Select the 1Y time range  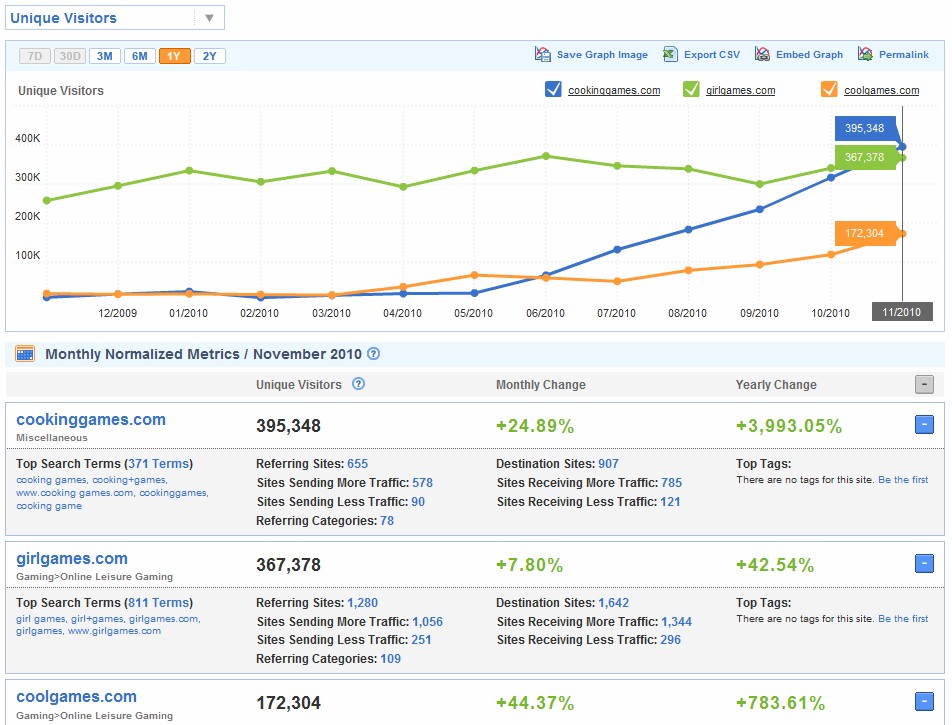[175, 56]
